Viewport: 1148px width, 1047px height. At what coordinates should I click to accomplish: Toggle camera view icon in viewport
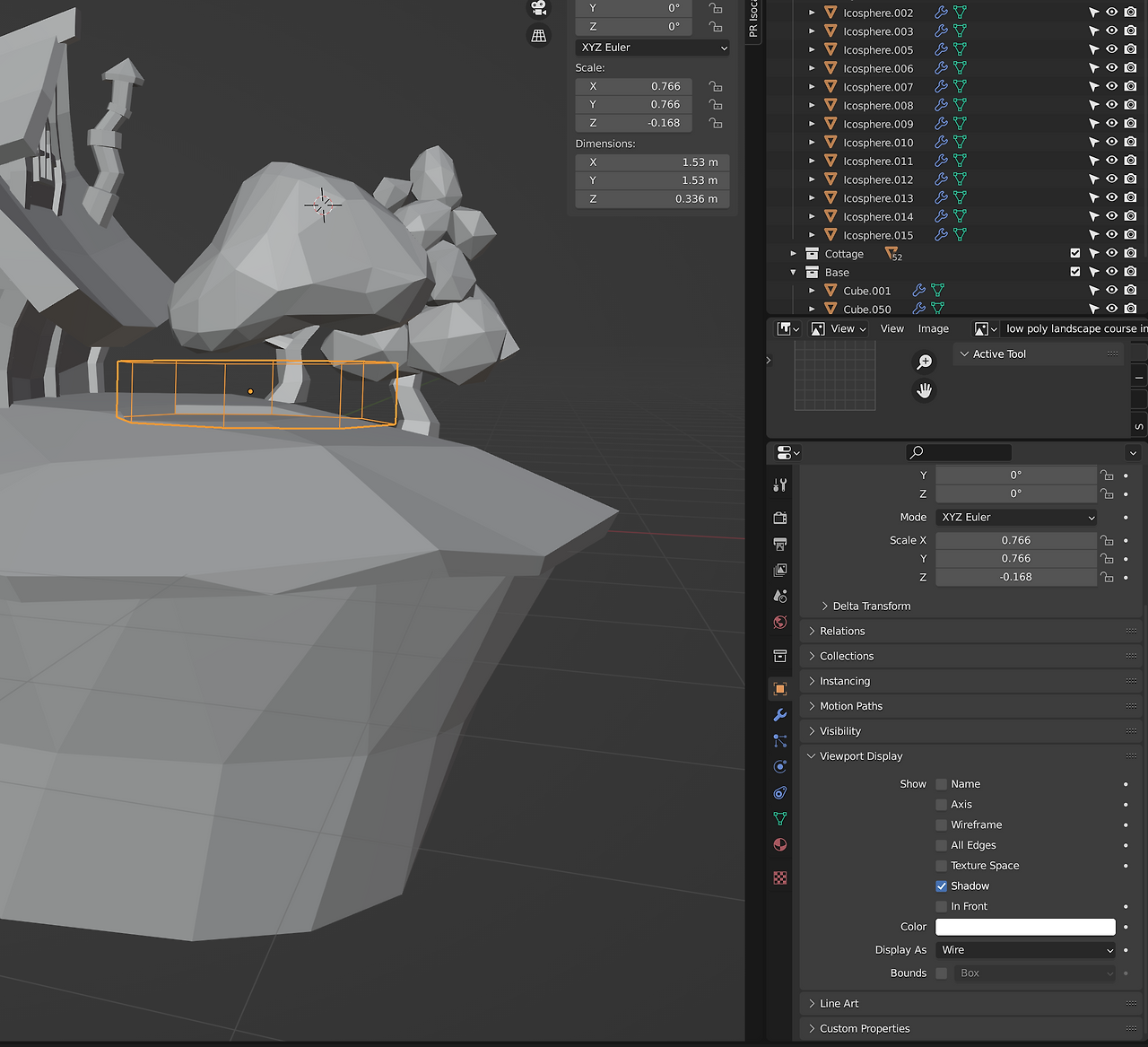538,8
